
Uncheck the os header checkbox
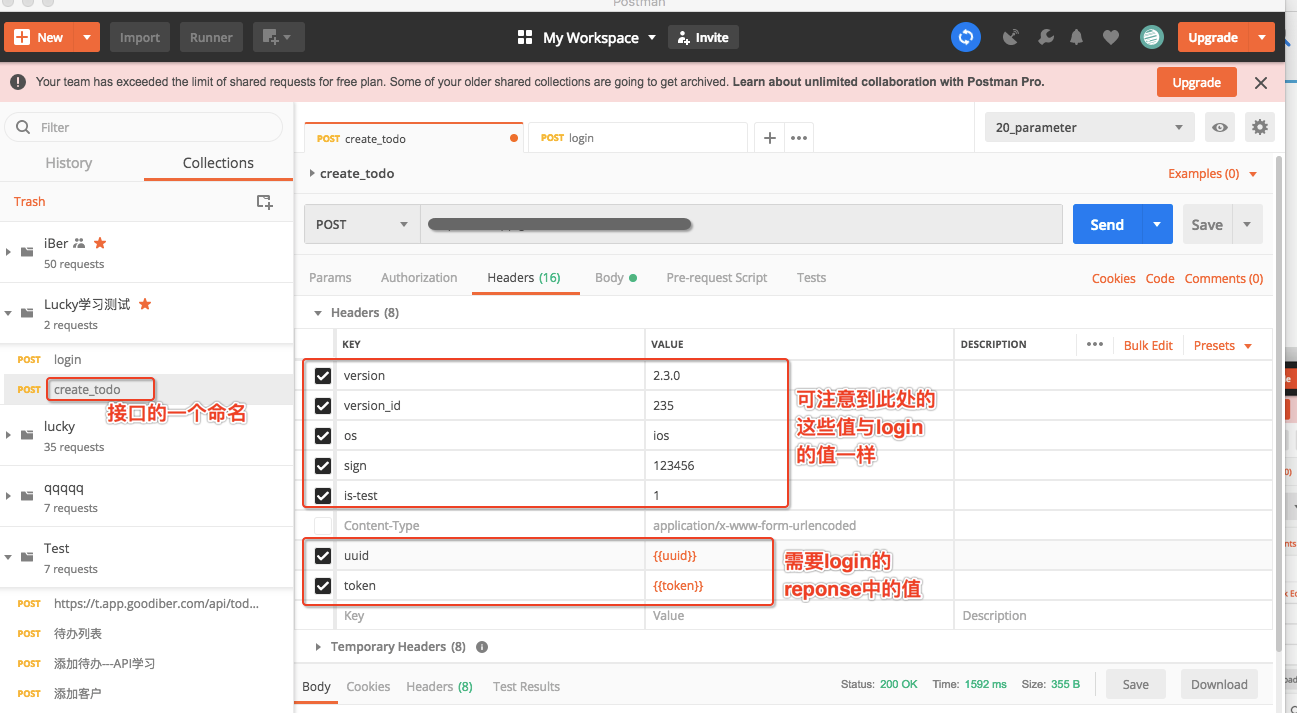(x=323, y=436)
